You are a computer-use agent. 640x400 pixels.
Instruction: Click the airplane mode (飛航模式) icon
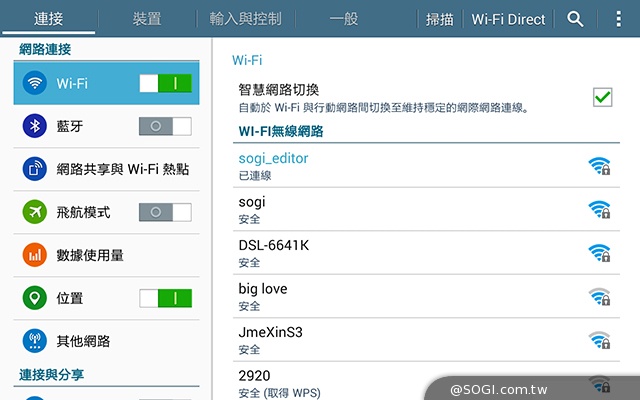pyautogui.click(x=35, y=212)
